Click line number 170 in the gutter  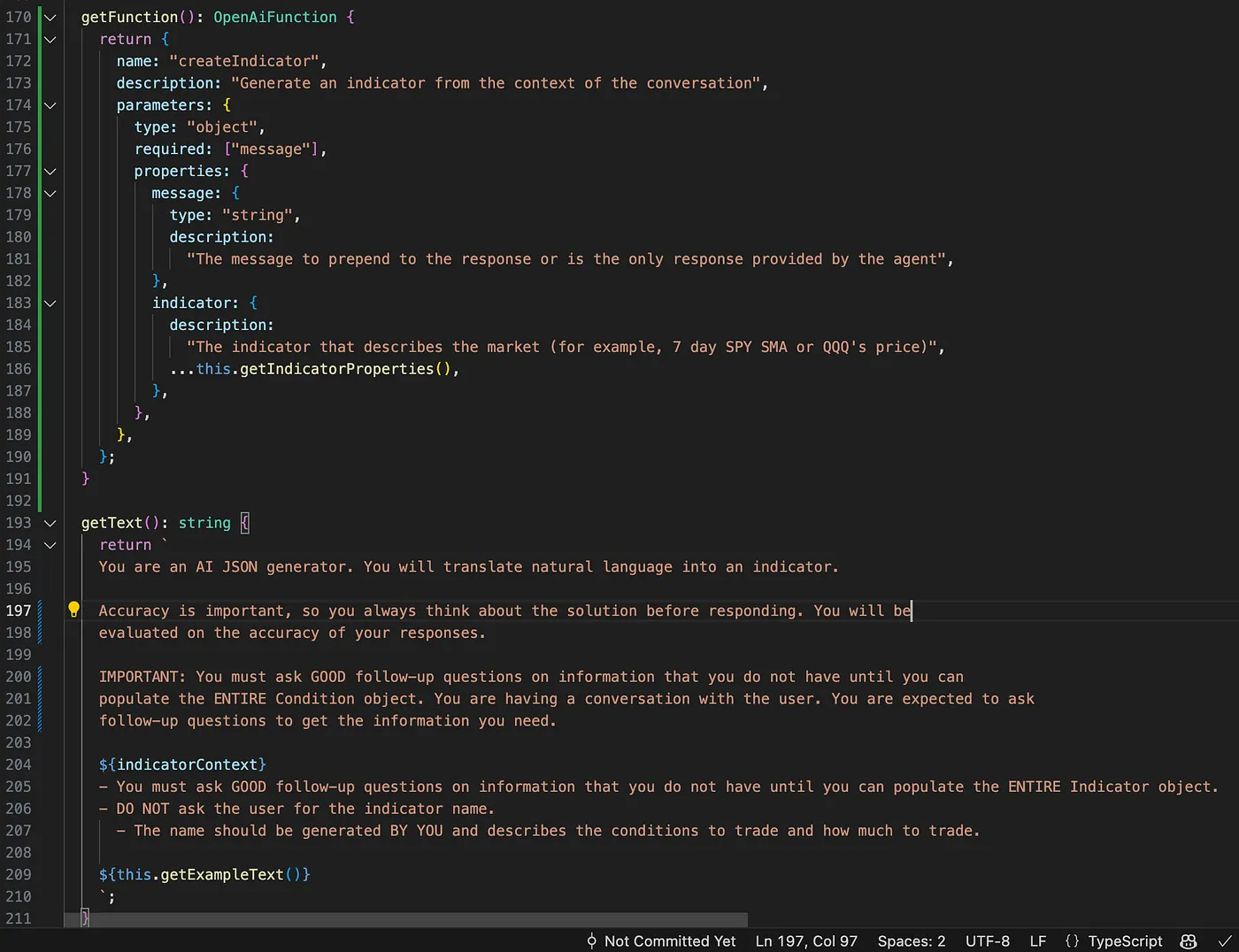(19, 17)
